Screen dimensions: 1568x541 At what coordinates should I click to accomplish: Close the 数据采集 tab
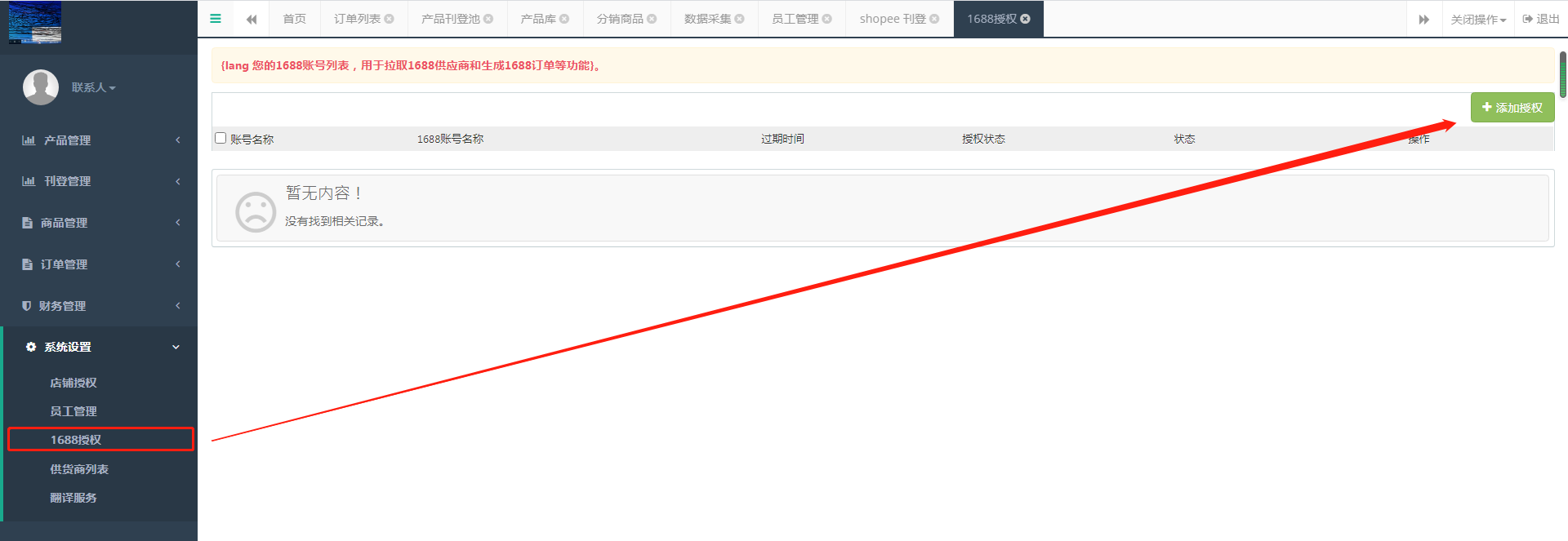(x=739, y=19)
